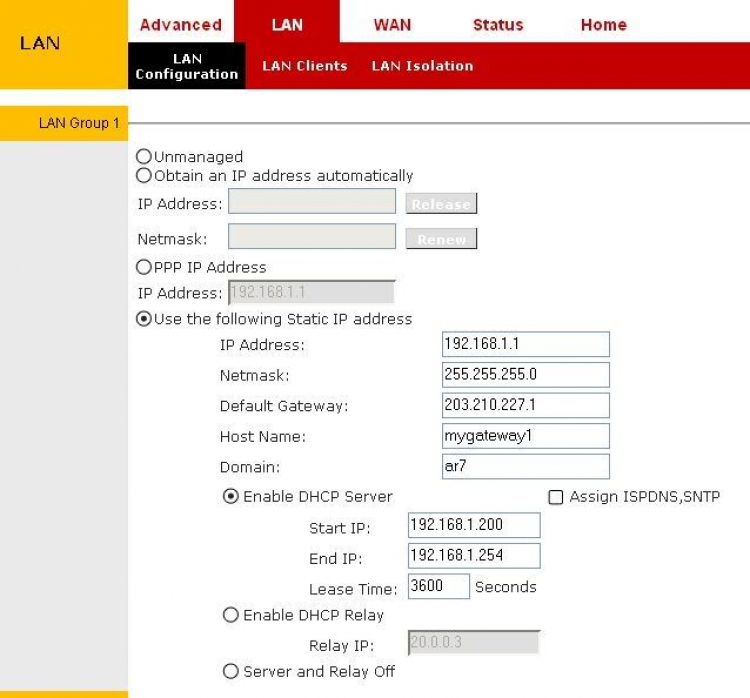Image resolution: width=750 pixels, height=698 pixels.
Task: Click the Relay IP field 20.0.0.3
Action: coord(474,643)
